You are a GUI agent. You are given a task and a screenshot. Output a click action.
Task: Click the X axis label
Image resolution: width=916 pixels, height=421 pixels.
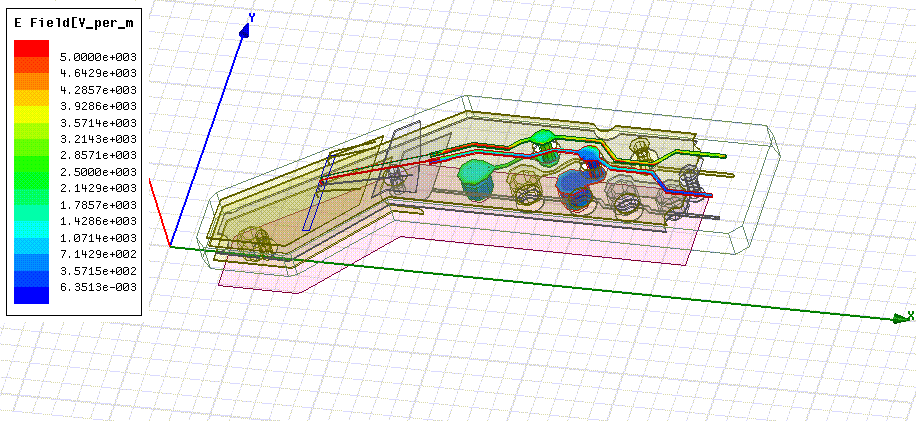[x=911, y=315]
